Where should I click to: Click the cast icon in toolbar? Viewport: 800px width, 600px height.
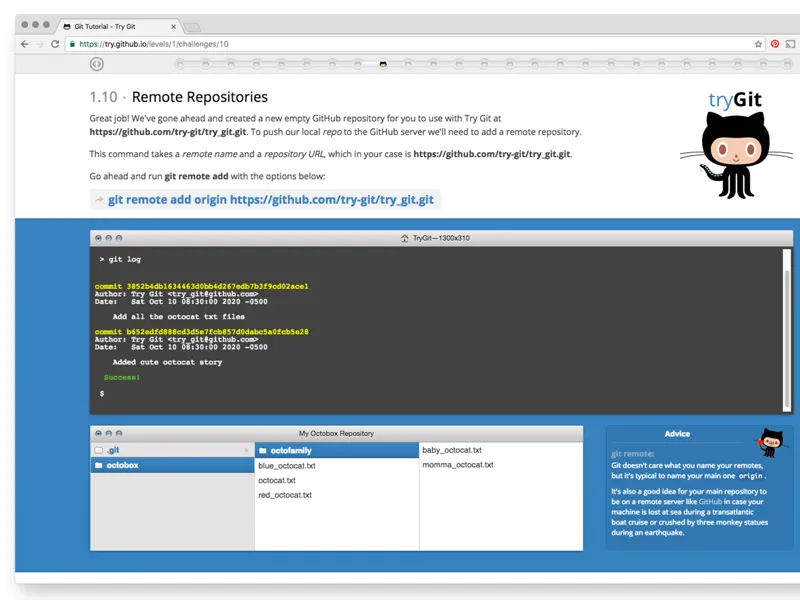(x=790, y=44)
